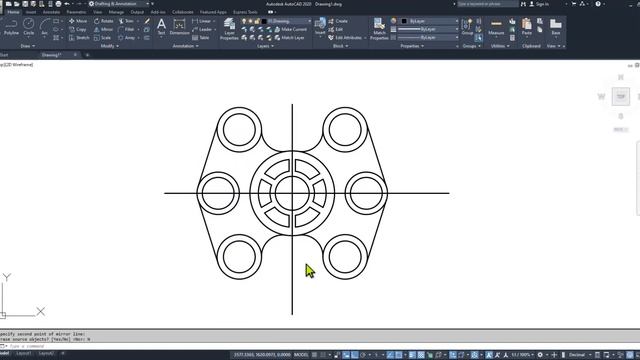Expand the Annotation panel

185,46
